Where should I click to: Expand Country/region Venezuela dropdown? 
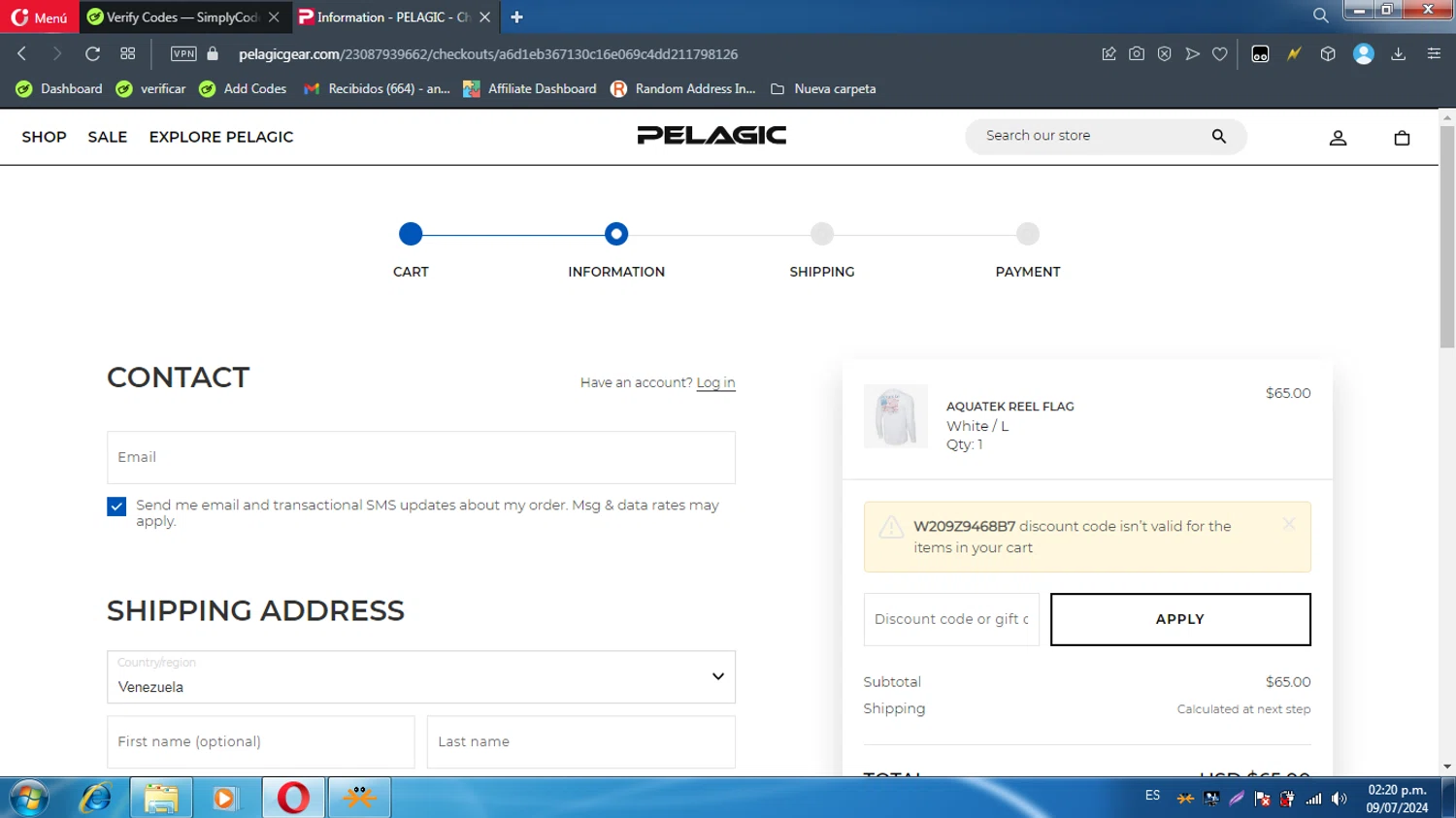[x=421, y=676]
